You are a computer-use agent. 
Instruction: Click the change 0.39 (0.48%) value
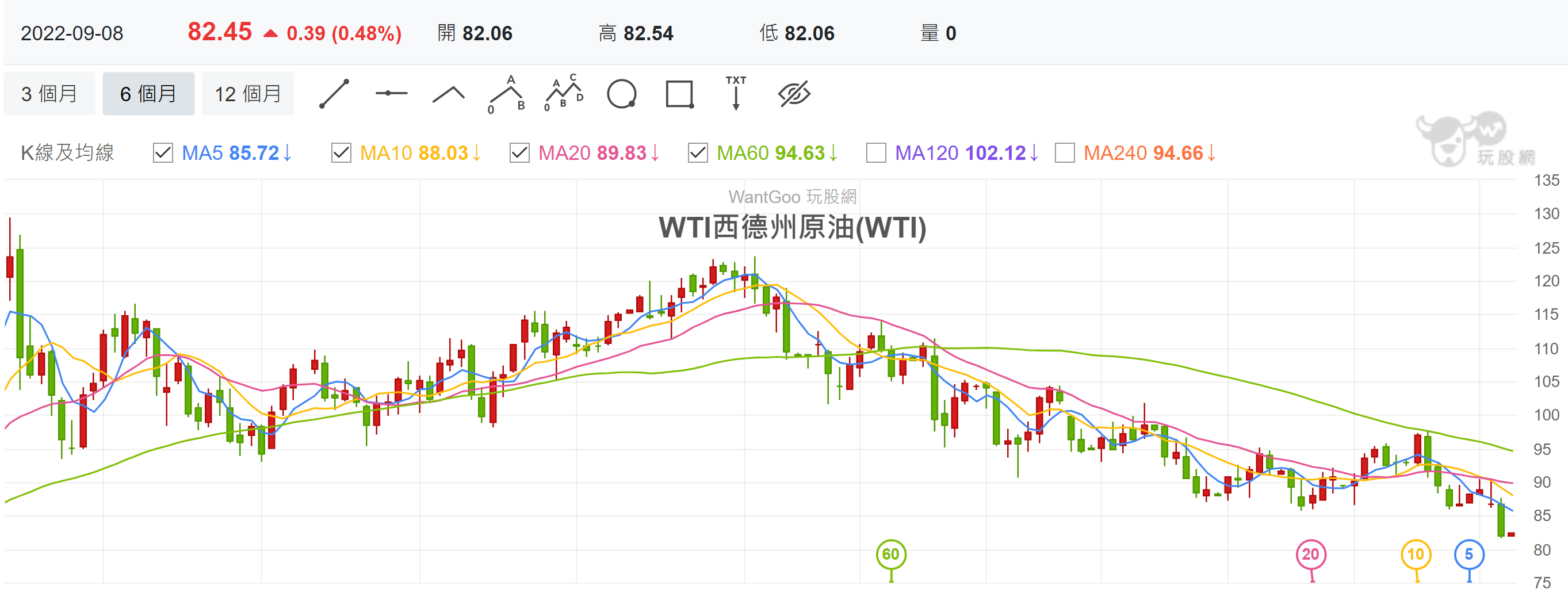pyautogui.click(x=344, y=33)
